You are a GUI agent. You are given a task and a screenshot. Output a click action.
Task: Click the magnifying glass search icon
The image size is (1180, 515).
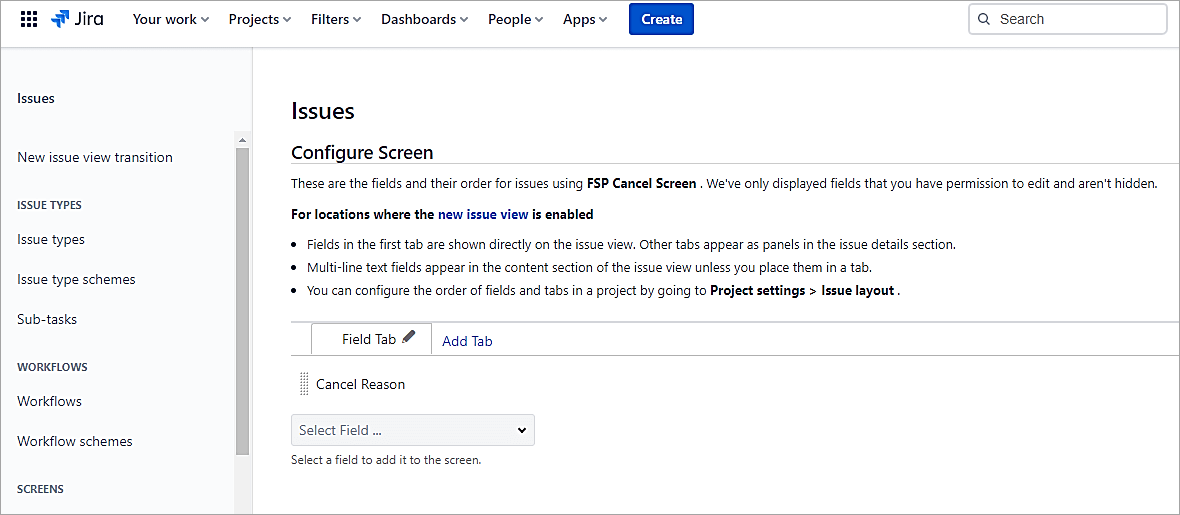coord(984,19)
